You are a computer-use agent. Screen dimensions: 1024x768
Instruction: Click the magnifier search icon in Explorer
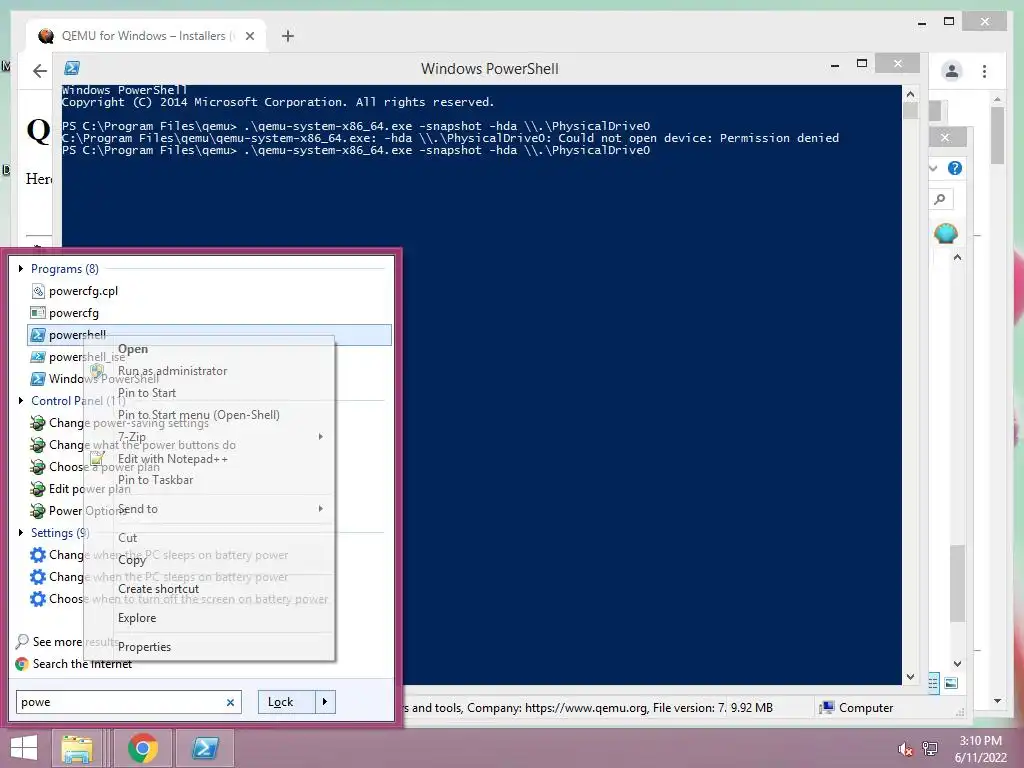tap(940, 199)
